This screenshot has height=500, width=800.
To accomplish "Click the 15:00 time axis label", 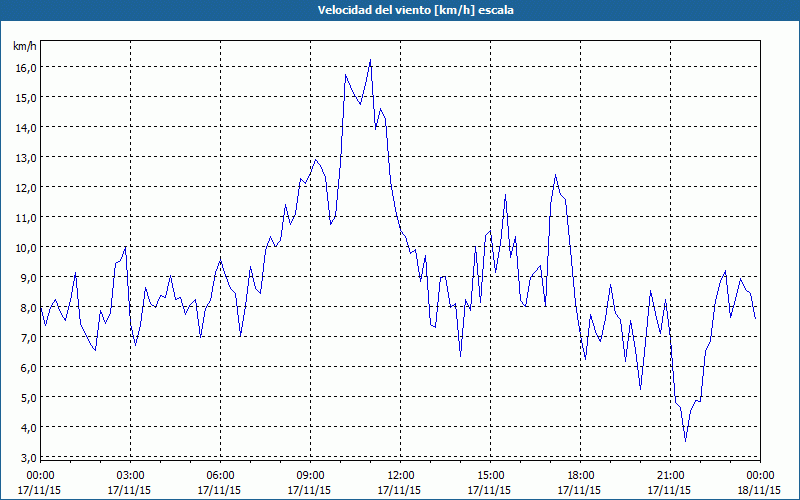I will pos(490,476).
